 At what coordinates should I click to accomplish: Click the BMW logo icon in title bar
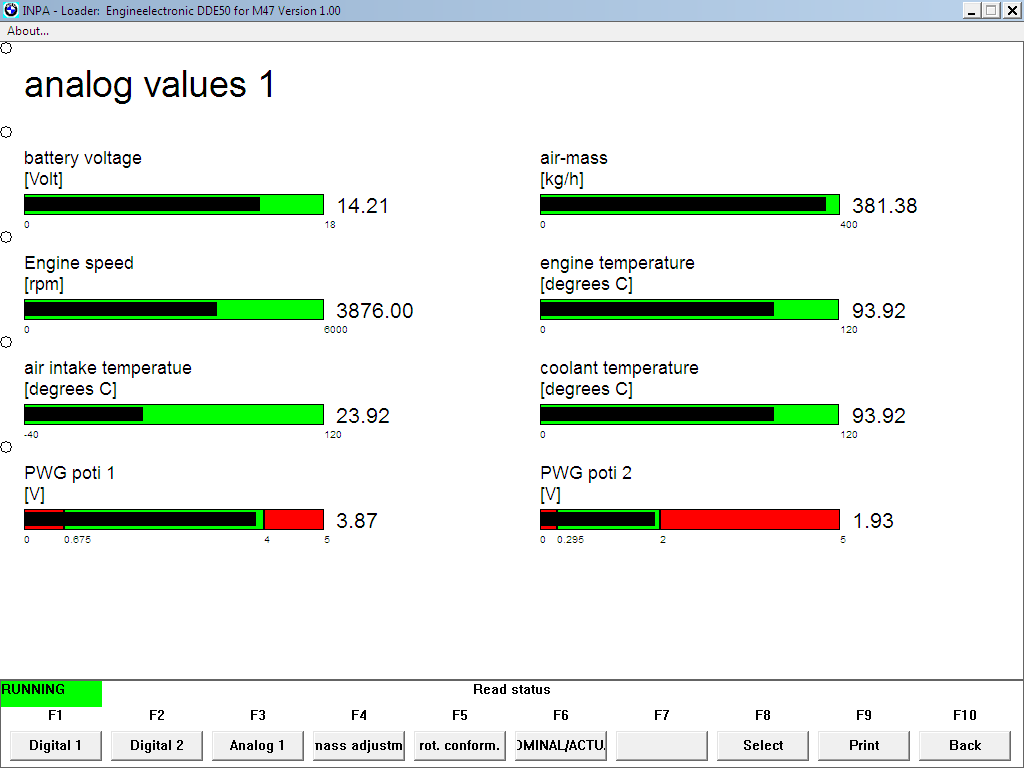click(x=11, y=10)
